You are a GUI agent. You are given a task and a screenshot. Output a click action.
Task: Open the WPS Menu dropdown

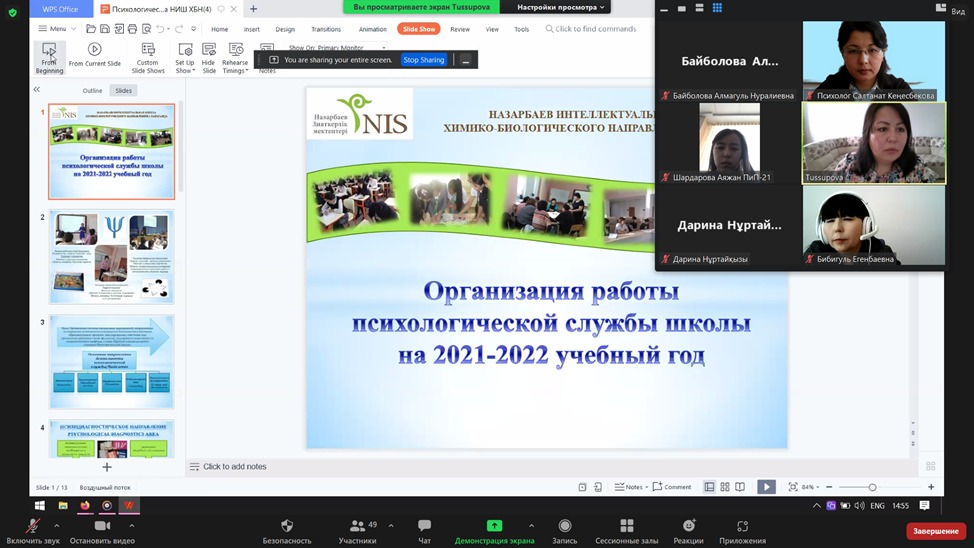pos(52,29)
